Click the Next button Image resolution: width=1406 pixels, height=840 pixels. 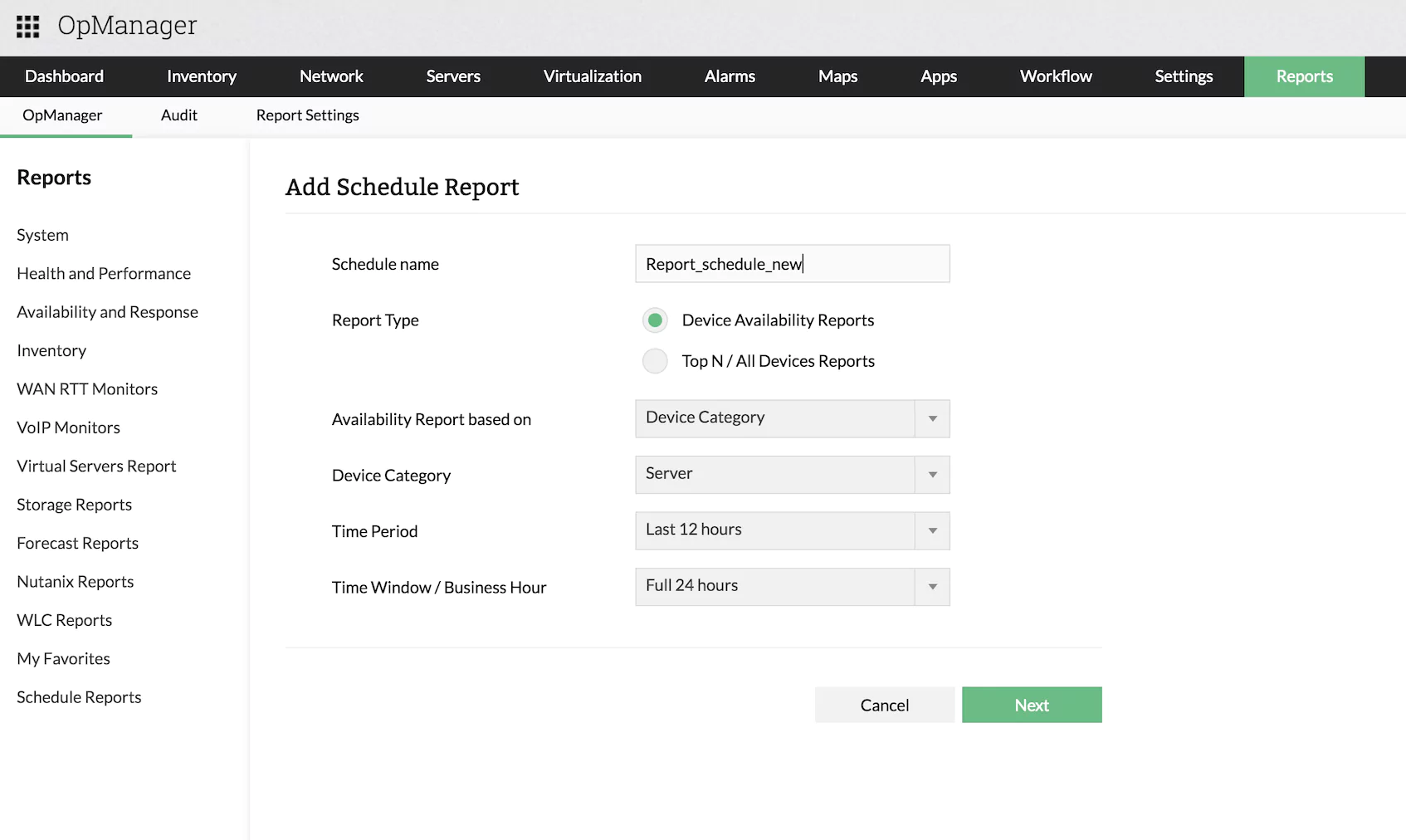pyautogui.click(x=1032, y=705)
